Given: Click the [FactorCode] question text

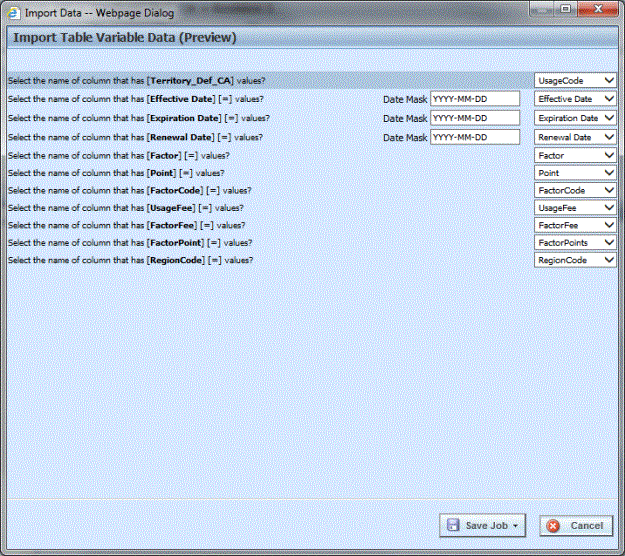Looking at the screenshot, I should pyautogui.click(x=130, y=191).
